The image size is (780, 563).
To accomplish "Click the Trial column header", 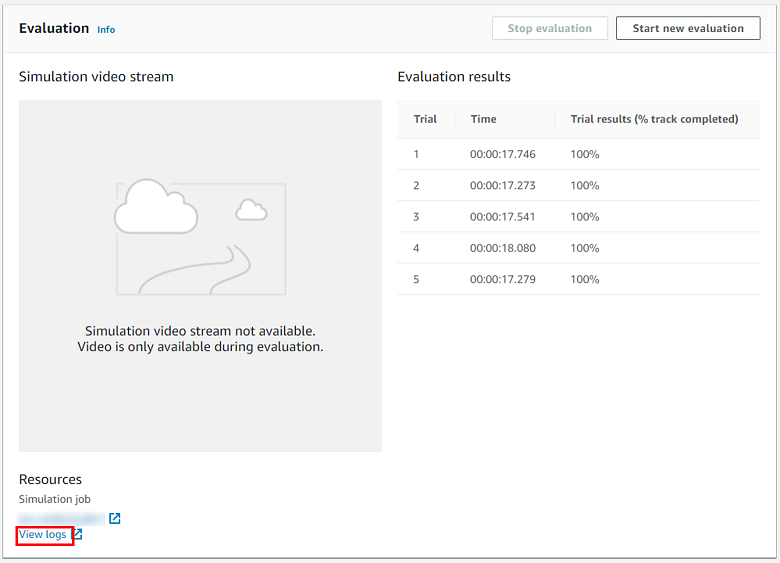I will [425, 119].
